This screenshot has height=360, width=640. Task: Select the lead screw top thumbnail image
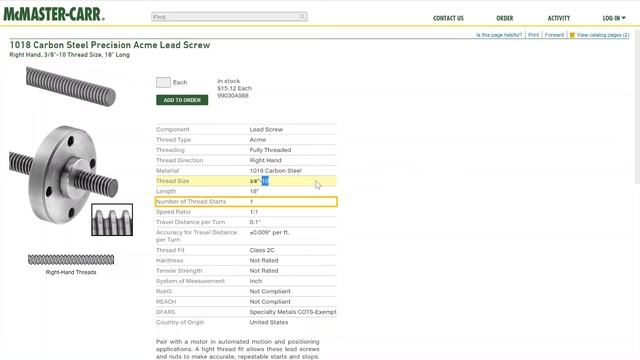71,87
